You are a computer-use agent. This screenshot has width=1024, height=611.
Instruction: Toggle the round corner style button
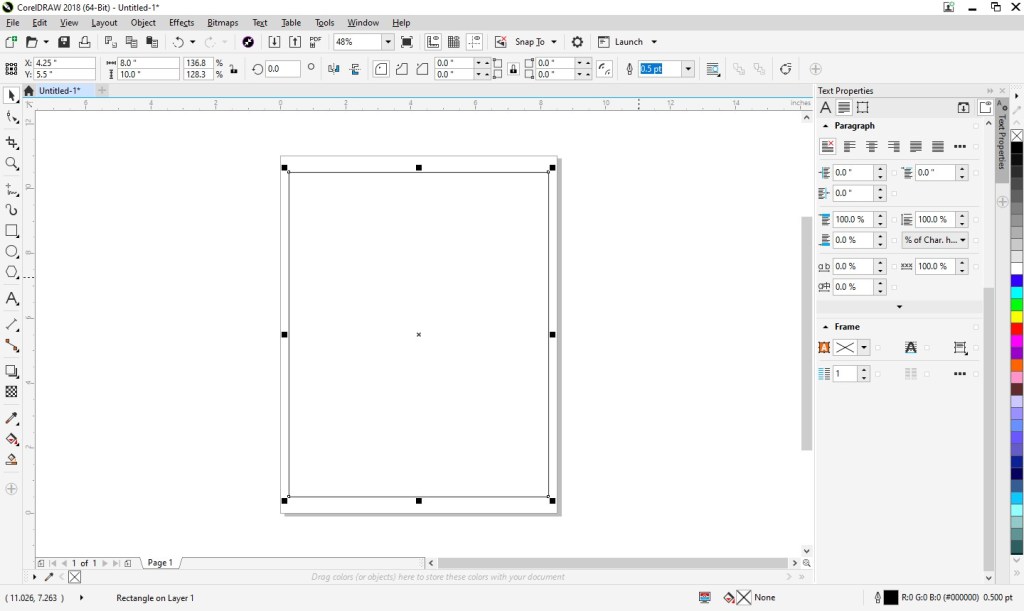(x=381, y=69)
